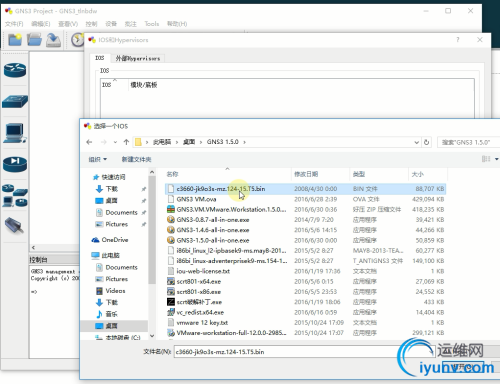Click the Desktop breadcrumb in address bar
This screenshot has width=500, height=384.
189,142
